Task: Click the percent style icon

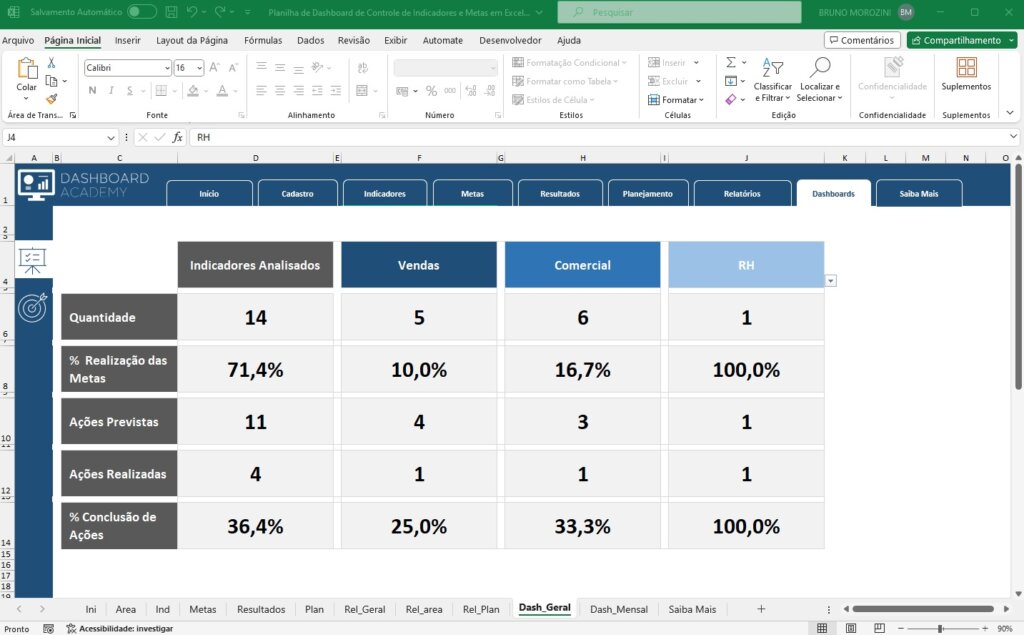Action: (431, 91)
